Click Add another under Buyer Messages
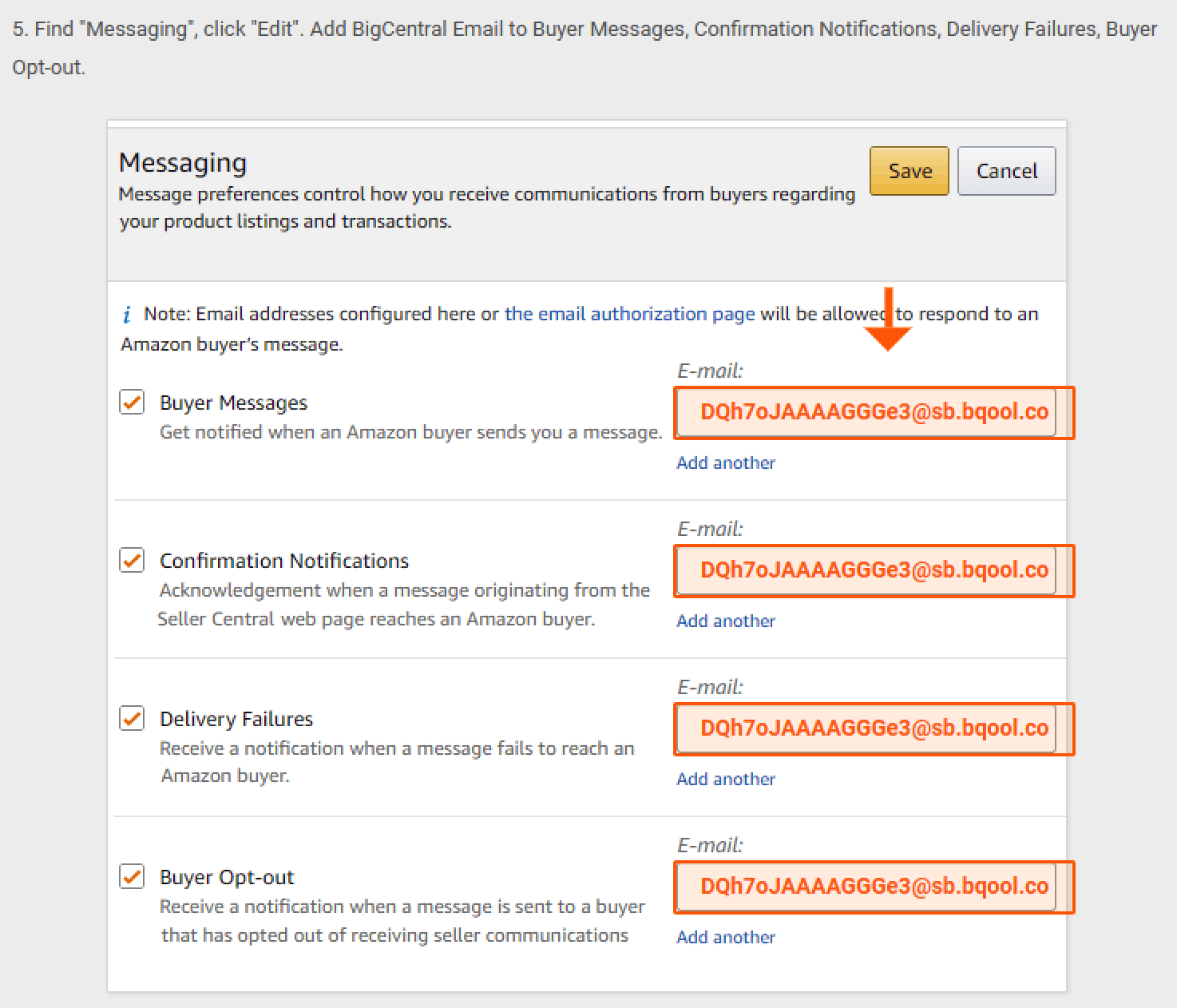Image resolution: width=1177 pixels, height=1008 pixels. point(726,462)
